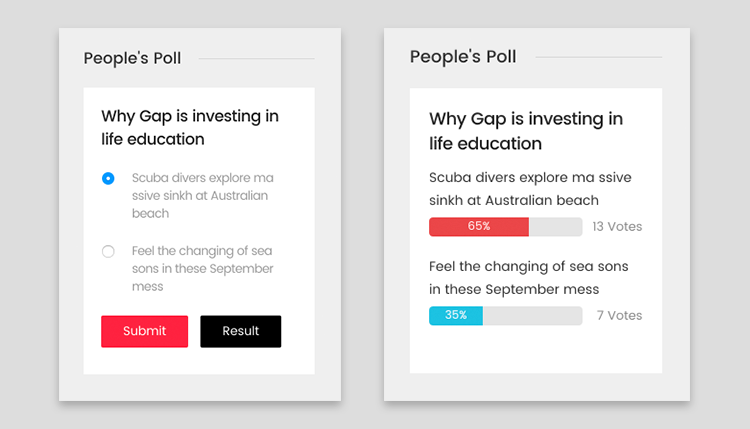
Task: Click the poll question title above radio options
Action: [x=190, y=127]
